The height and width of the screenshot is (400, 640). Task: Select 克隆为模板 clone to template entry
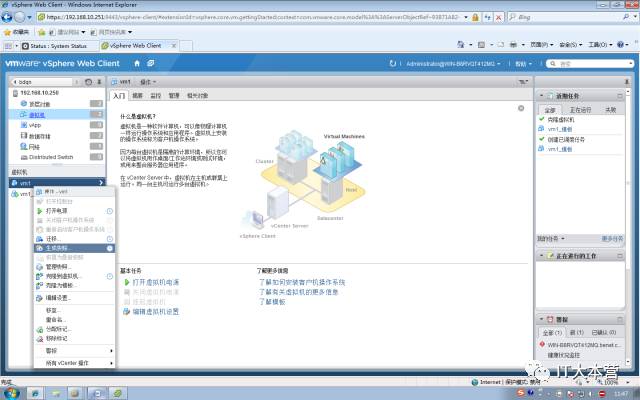(74, 286)
